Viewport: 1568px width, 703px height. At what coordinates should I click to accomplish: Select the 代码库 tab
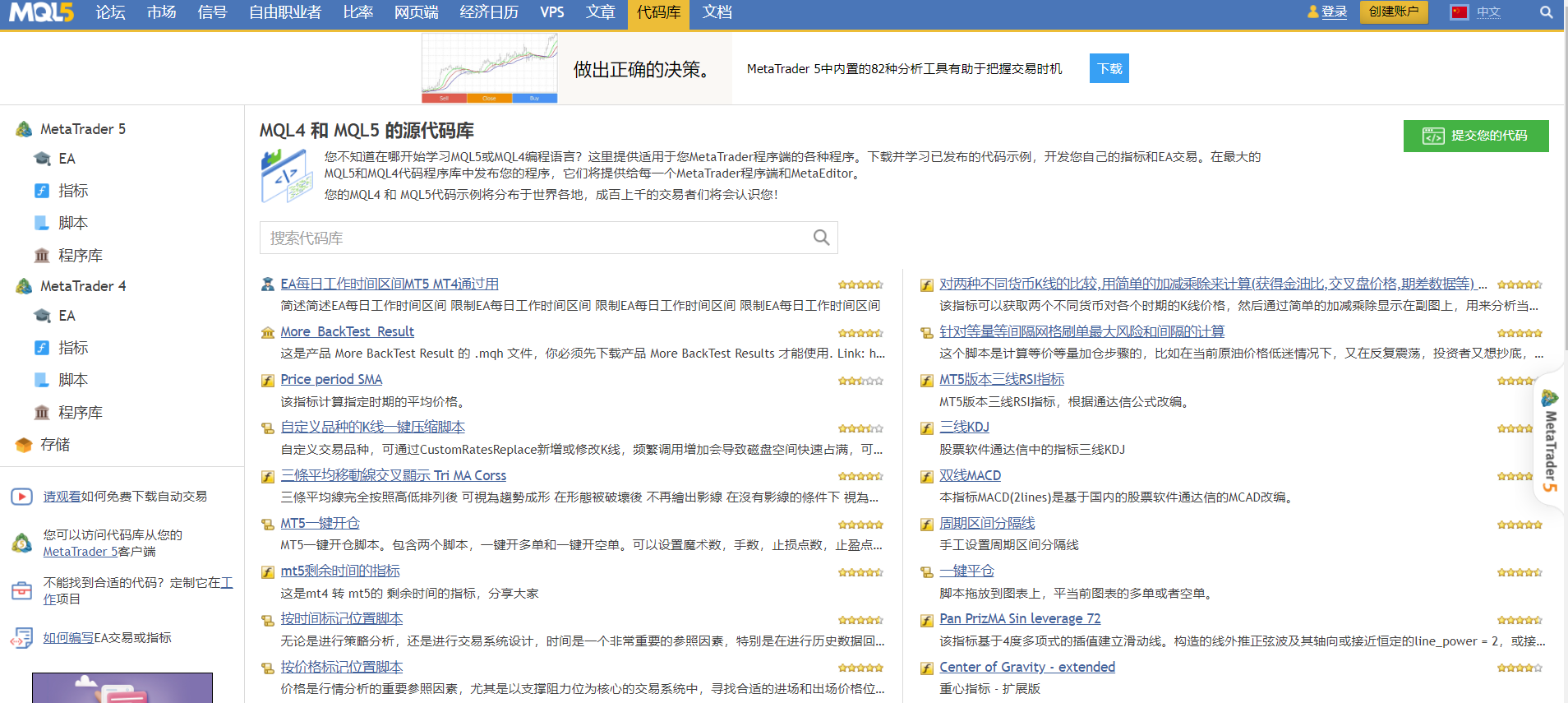point(658,14)
